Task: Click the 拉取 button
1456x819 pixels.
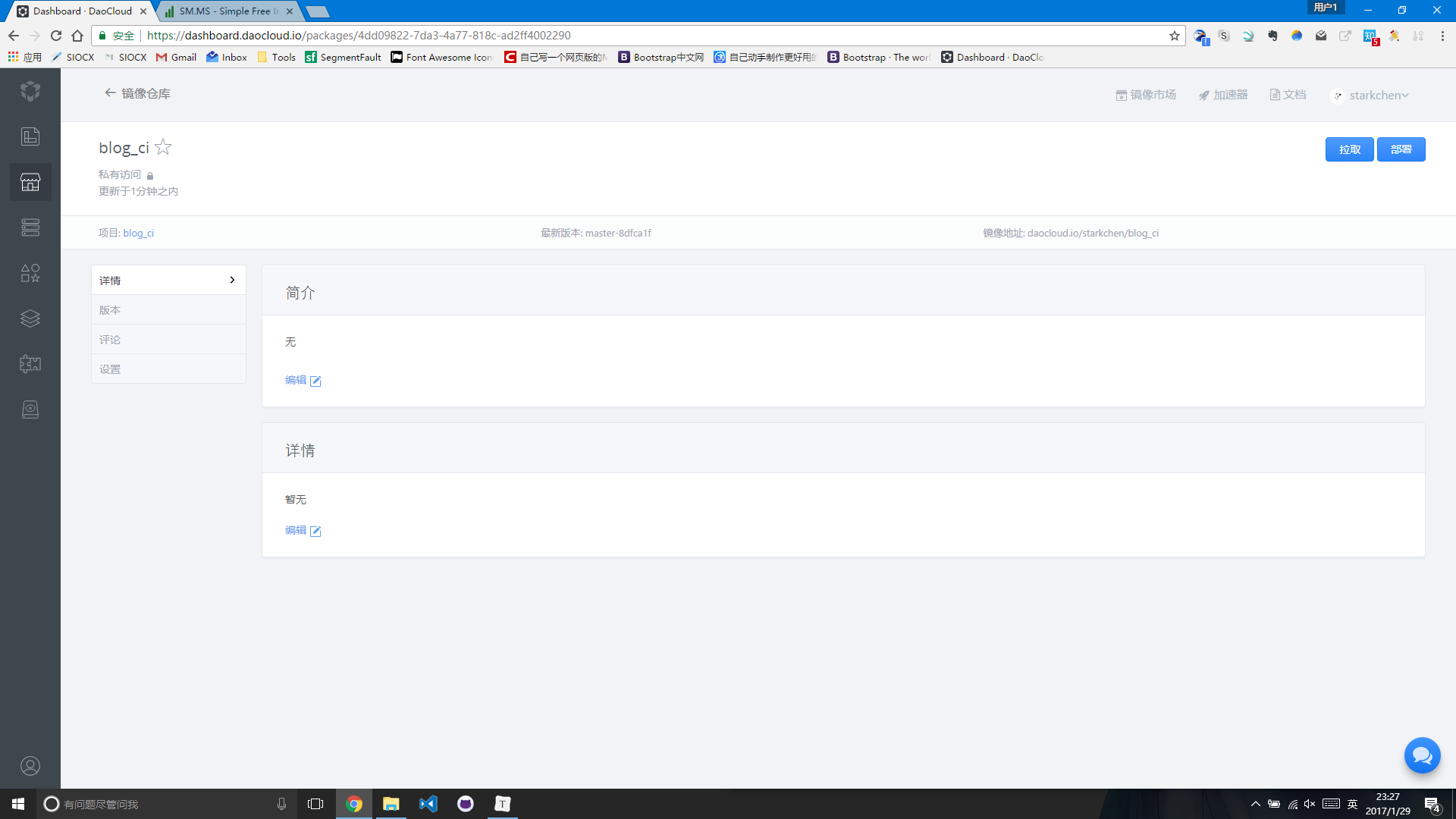Action: [1349, 149]
